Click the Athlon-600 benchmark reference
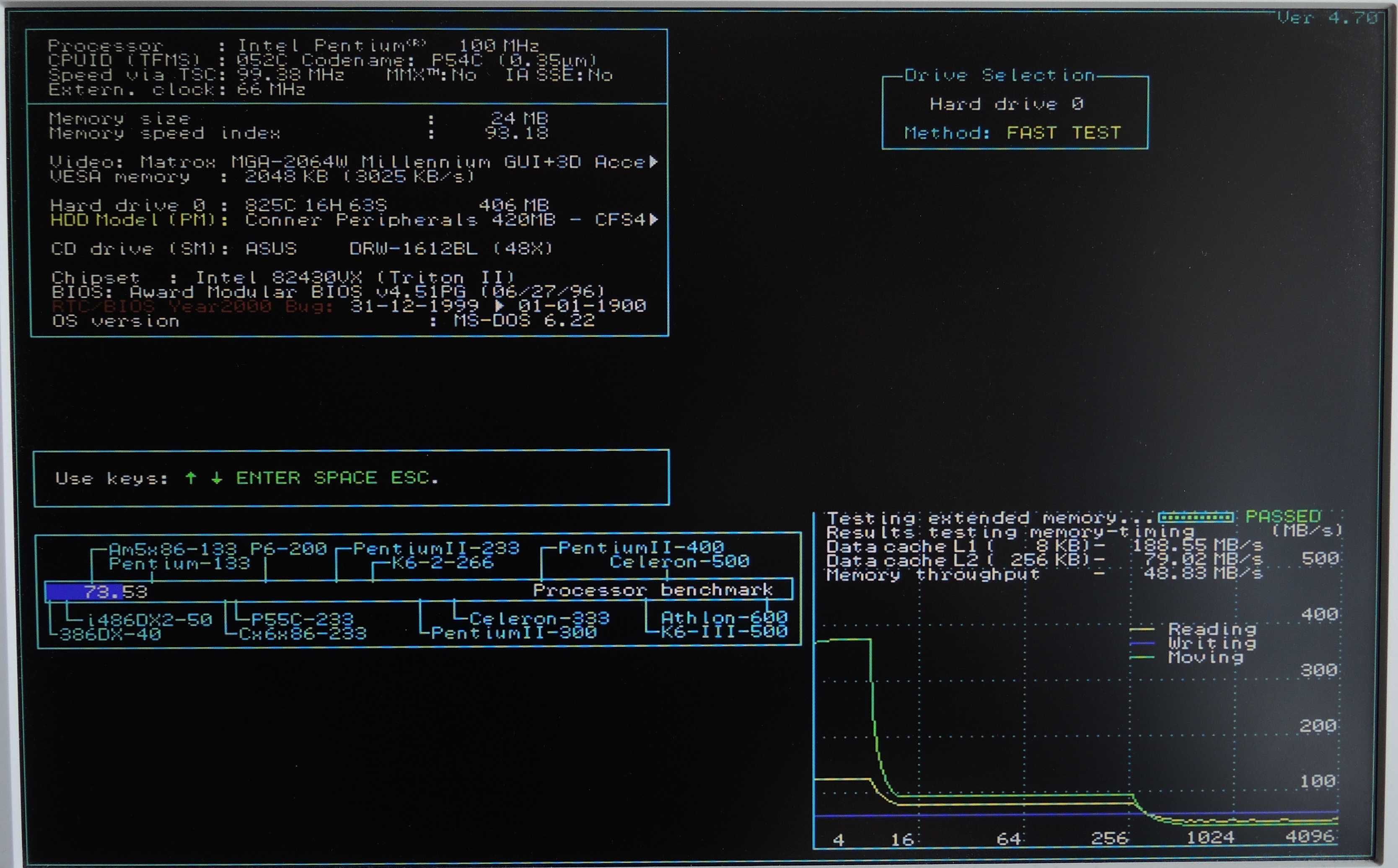The image size is (1398, 868). click(725, 618)
